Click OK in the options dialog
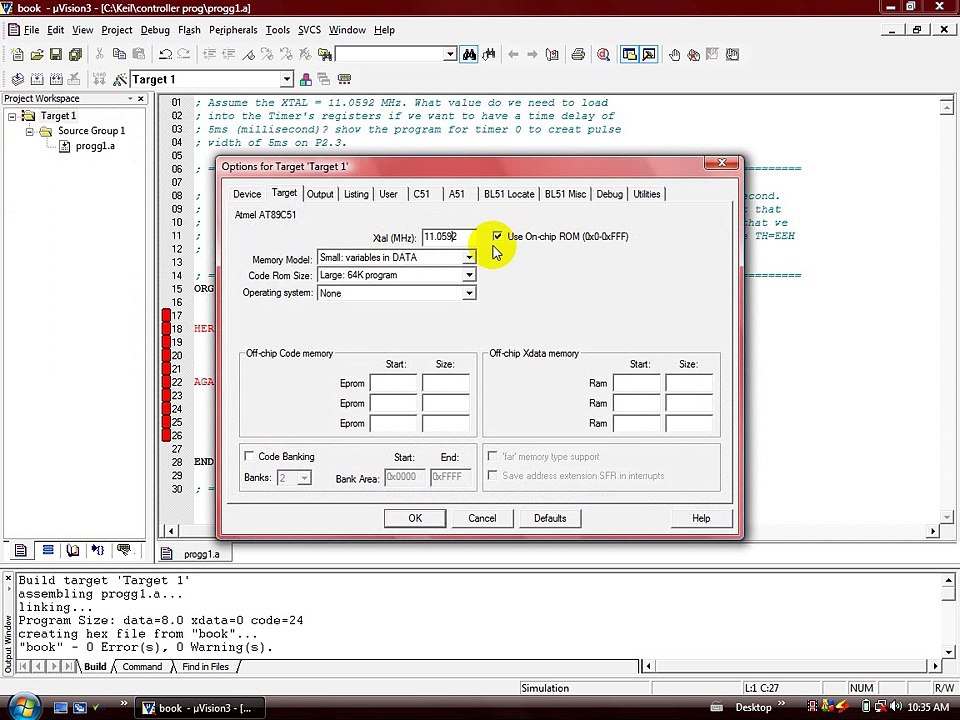Image resolution: width=960 pixels, height=720 pixels. [x=415, y=518]
